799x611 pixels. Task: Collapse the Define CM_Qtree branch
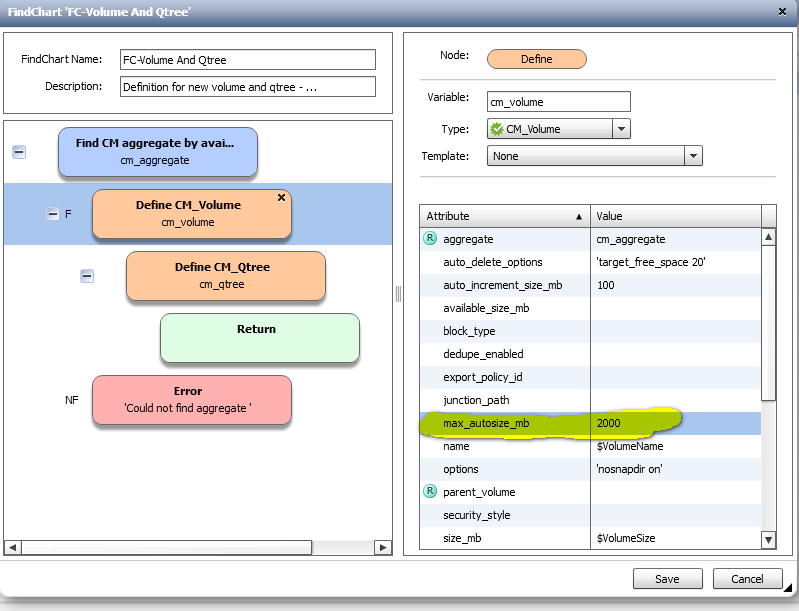point(87,276)
